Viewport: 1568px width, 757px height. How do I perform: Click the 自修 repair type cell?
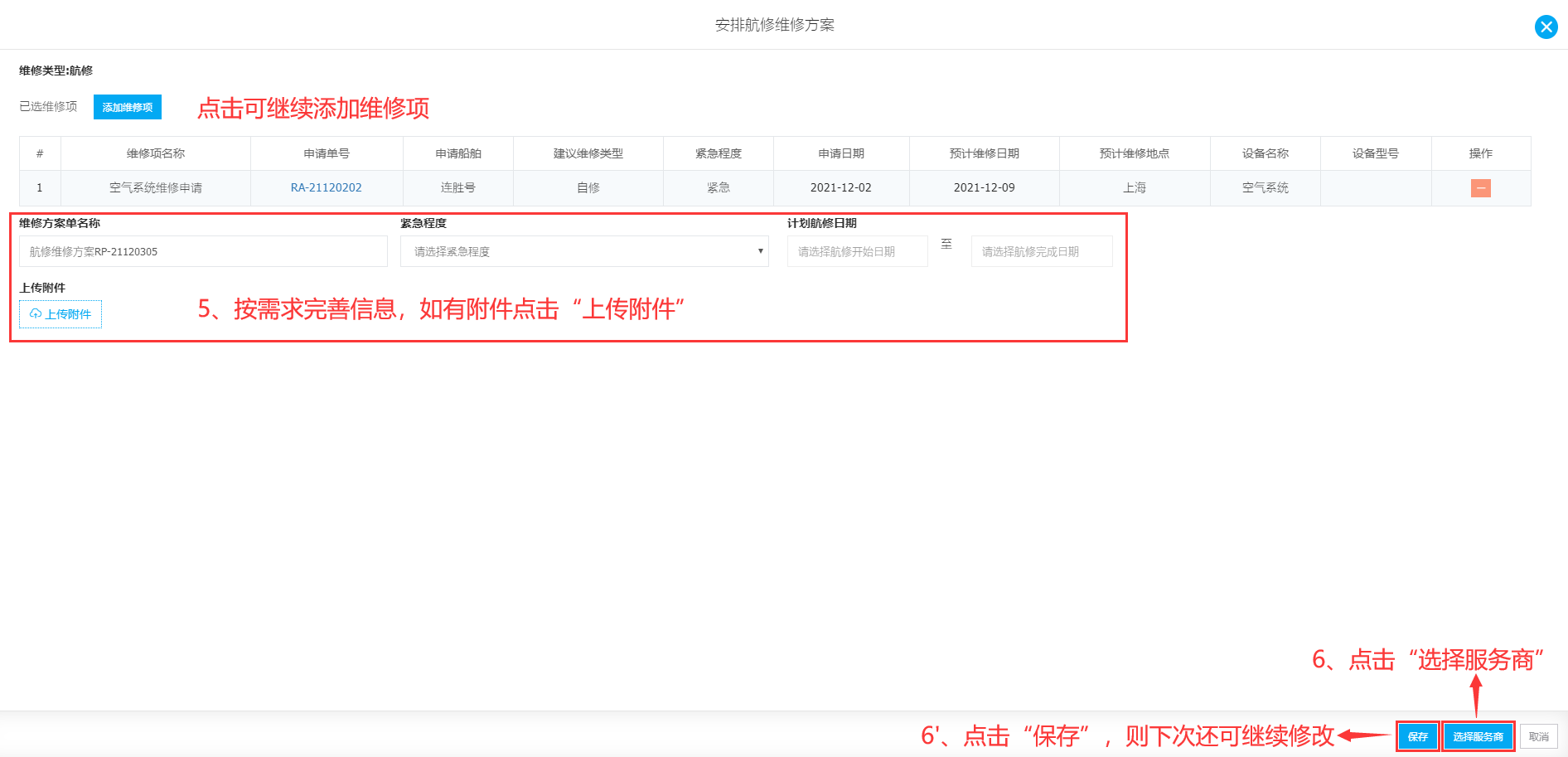point(588,188)
